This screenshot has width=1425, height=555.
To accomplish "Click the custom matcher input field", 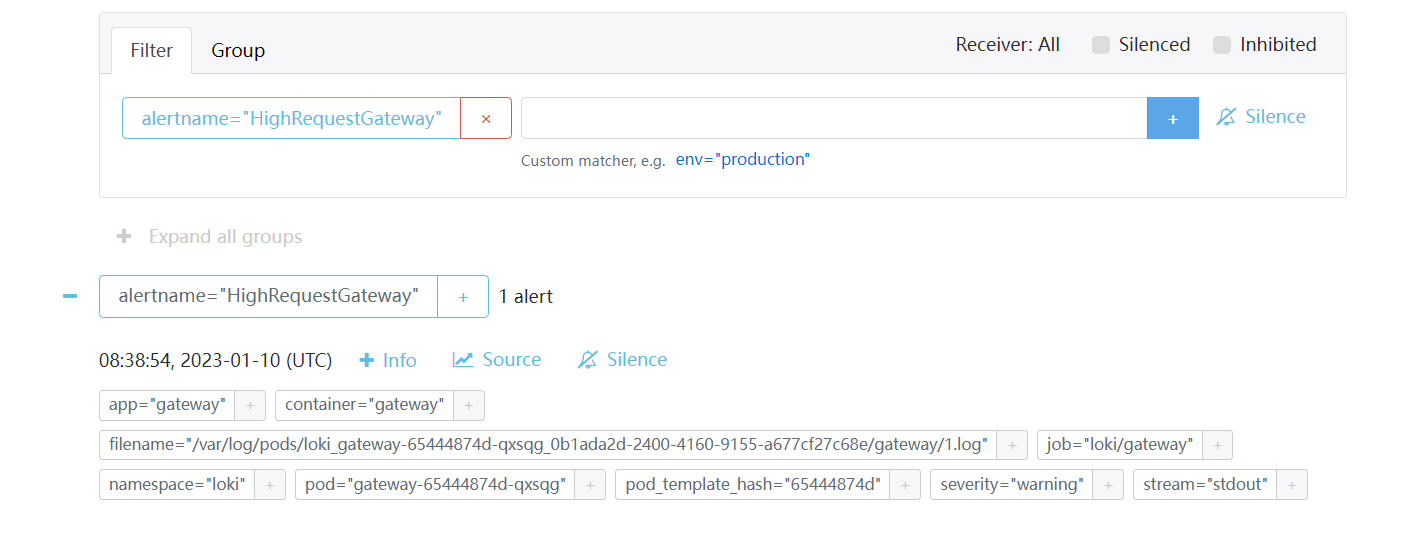I will [x=833, y=118].
